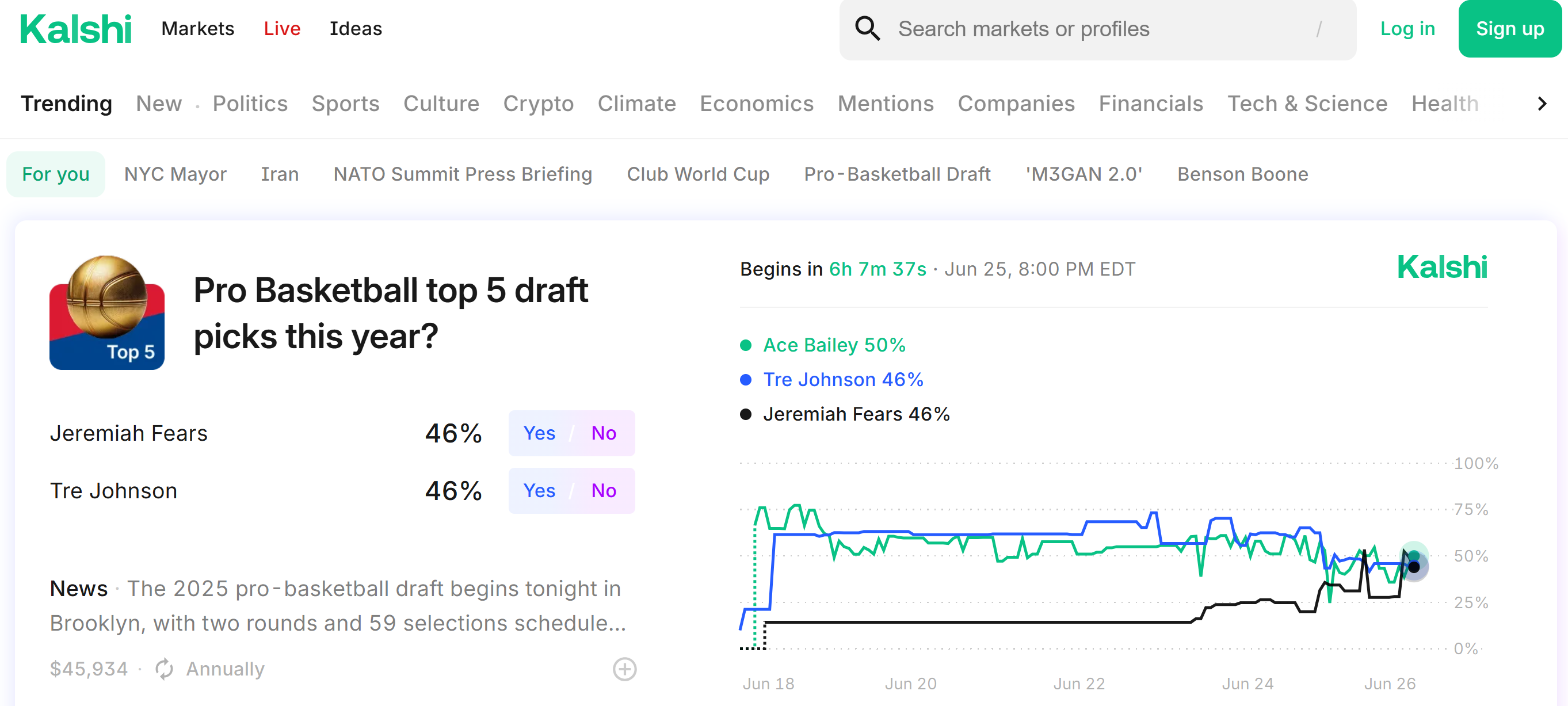The height and width of the screenshot is (706, 1568).
Task: Click the Jun 25, 8:00 PM EDT date
Action: [x=1039, y=269]
